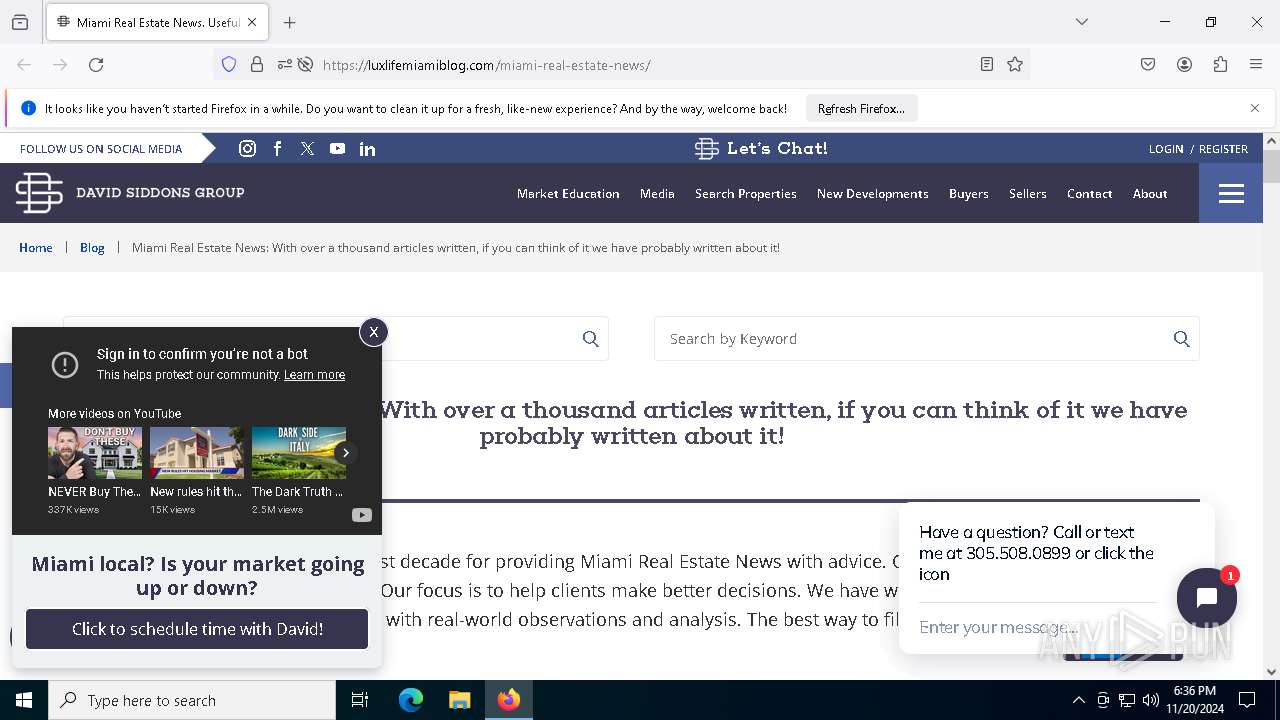Open the Market Education menu

568,194
